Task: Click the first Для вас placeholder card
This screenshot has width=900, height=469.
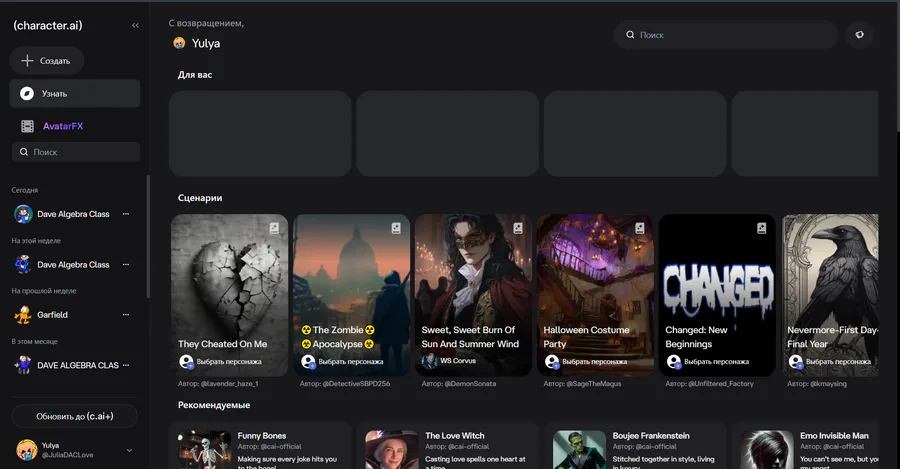Action: (260, 133)
